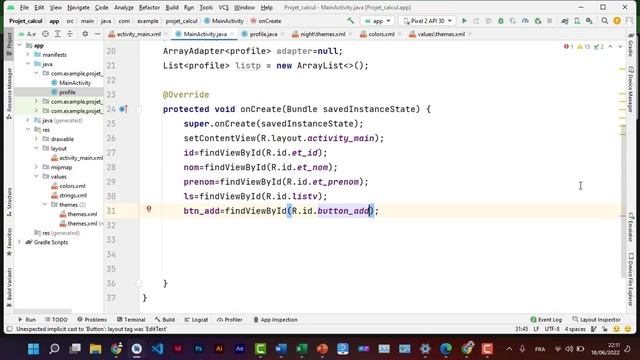Screen dimensions: 640x360
Task: Open the Profiler tool window
Action: [230, 320]
